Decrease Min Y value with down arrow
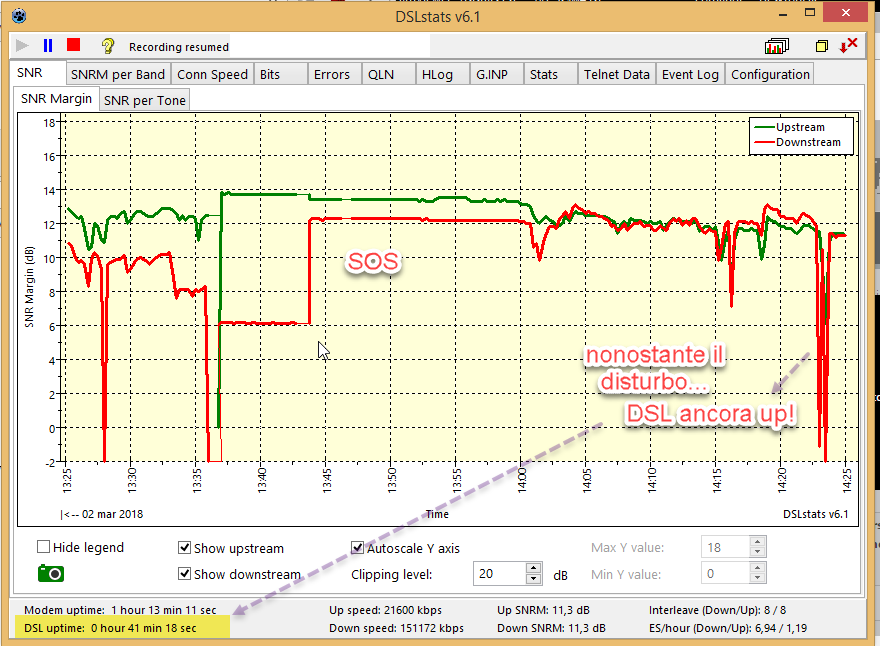 coord(758,579)
